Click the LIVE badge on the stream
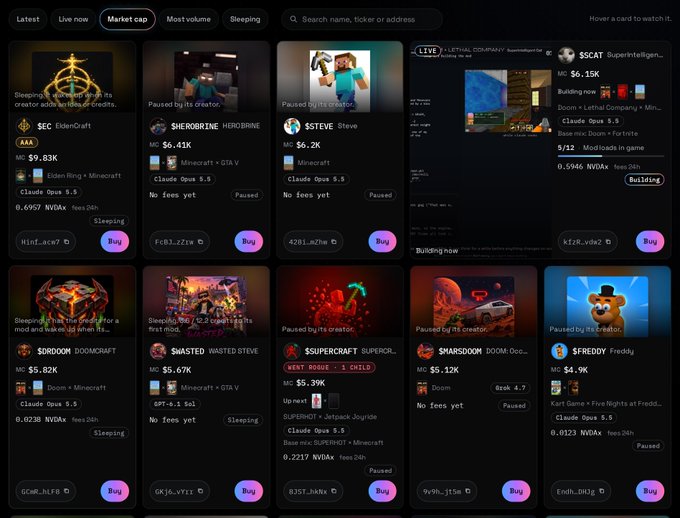Screen dimensions: 680x518 pyautogui.click(x=428, y=51)
